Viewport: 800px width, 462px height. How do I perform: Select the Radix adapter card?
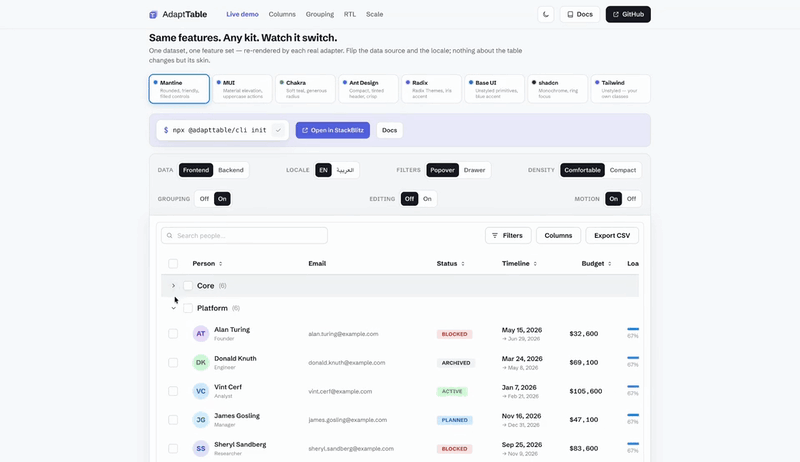click(432, 89)
